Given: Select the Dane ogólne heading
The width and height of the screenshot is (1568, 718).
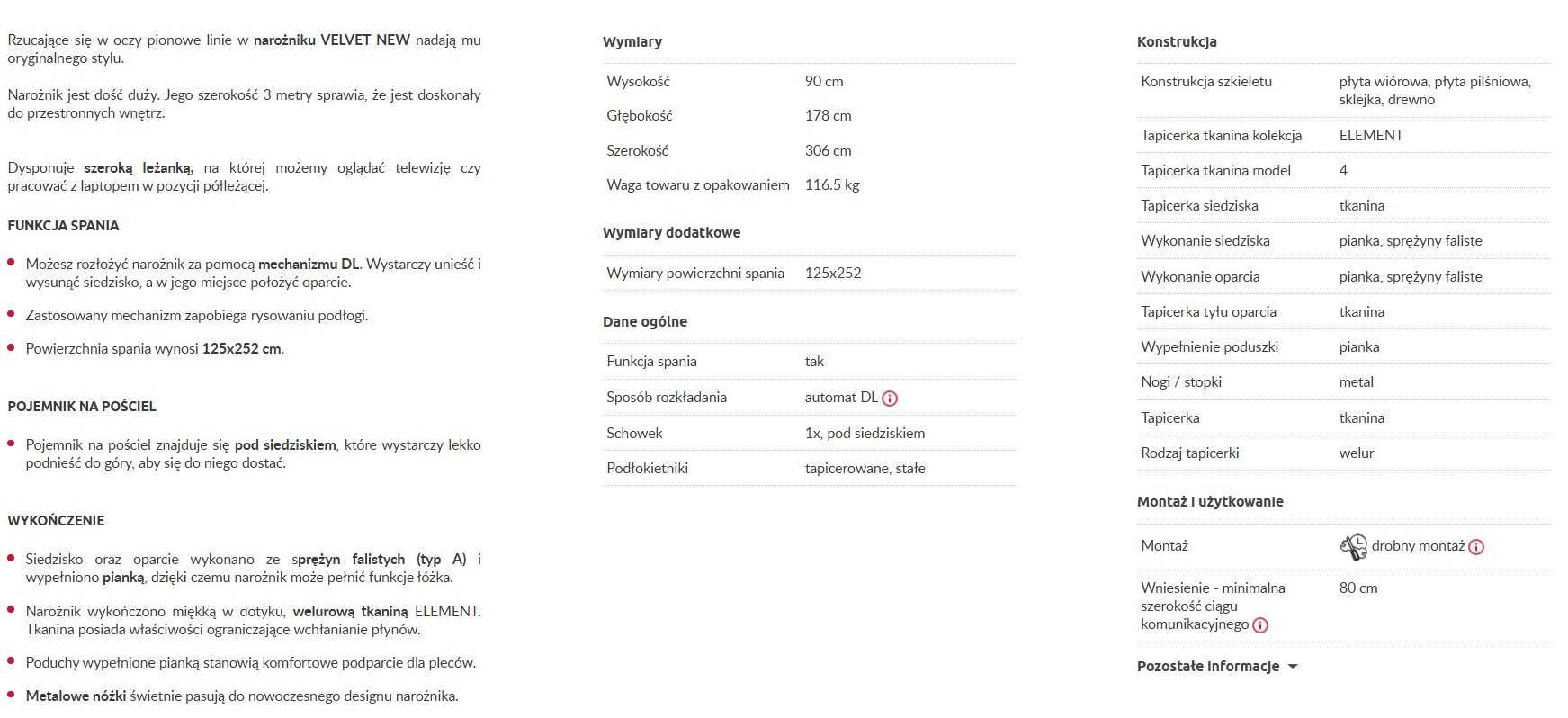Looking at the screenshot, I should pos(645,321).
